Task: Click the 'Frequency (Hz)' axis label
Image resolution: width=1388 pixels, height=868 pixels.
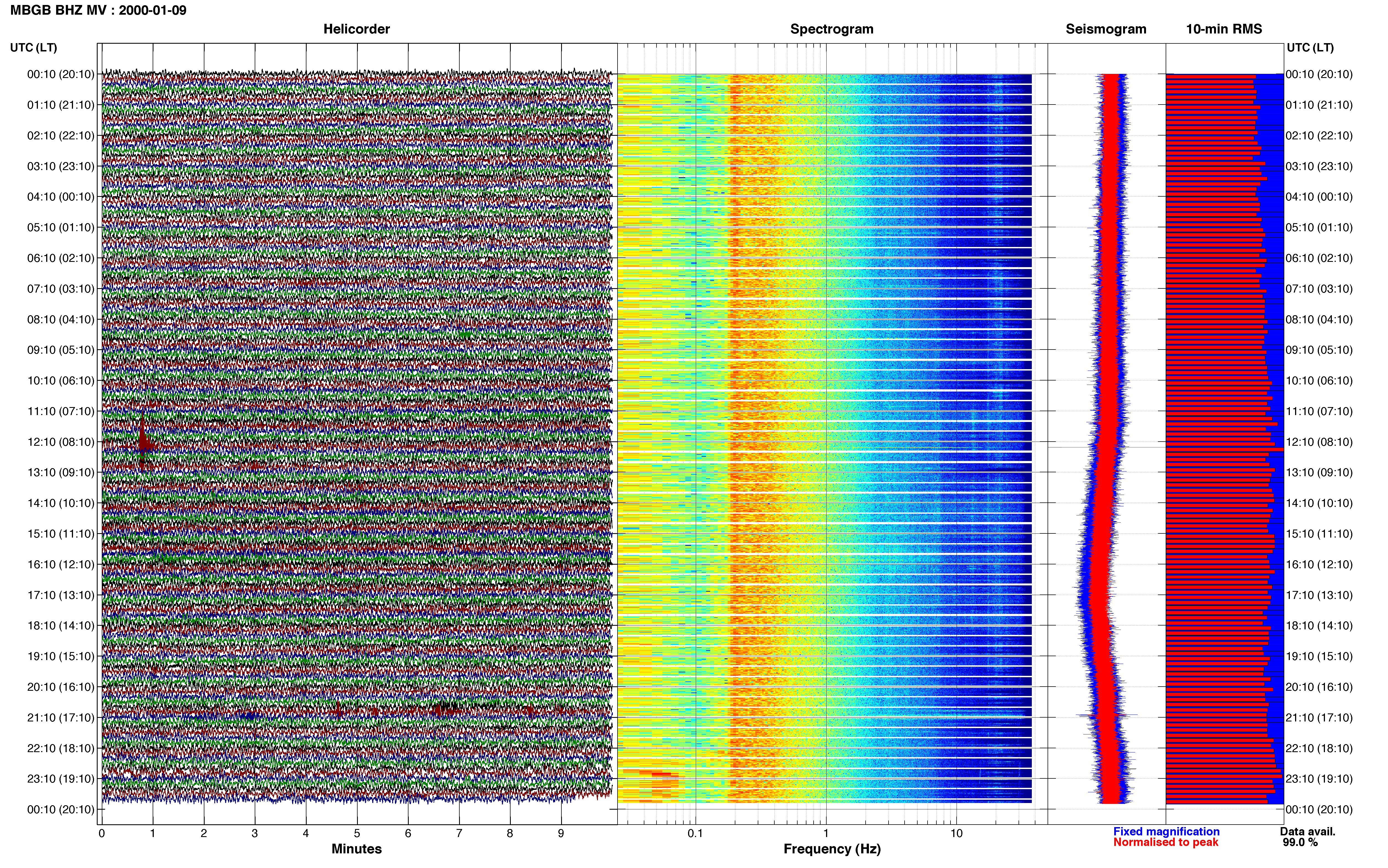Action: pyautogui.click(x=832, y=848)
